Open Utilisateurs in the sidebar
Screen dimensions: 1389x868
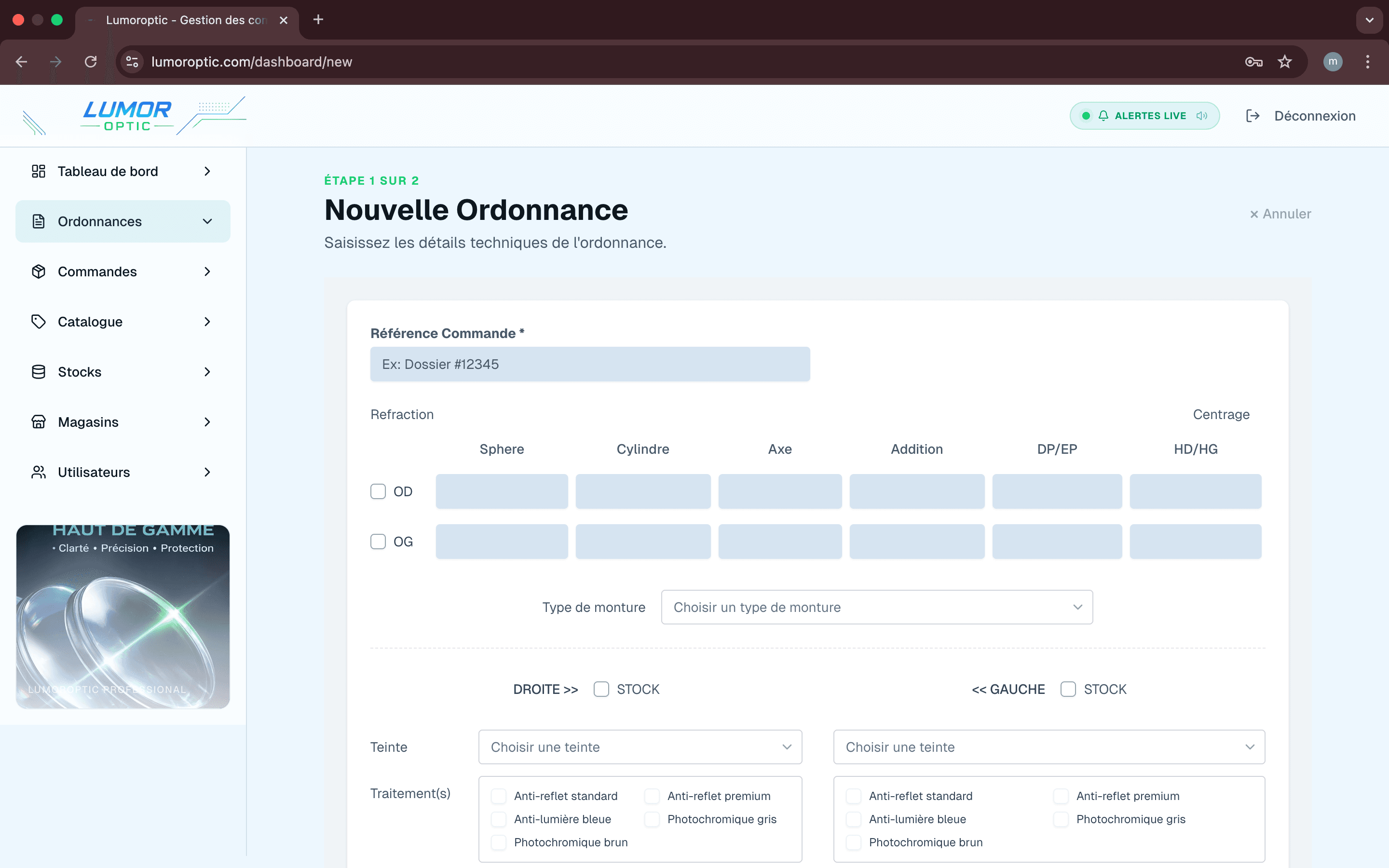[x=123, y=472]
